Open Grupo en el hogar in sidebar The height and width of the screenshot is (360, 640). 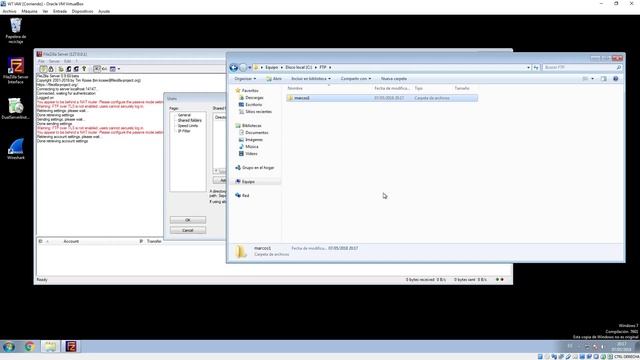(255, 168)
